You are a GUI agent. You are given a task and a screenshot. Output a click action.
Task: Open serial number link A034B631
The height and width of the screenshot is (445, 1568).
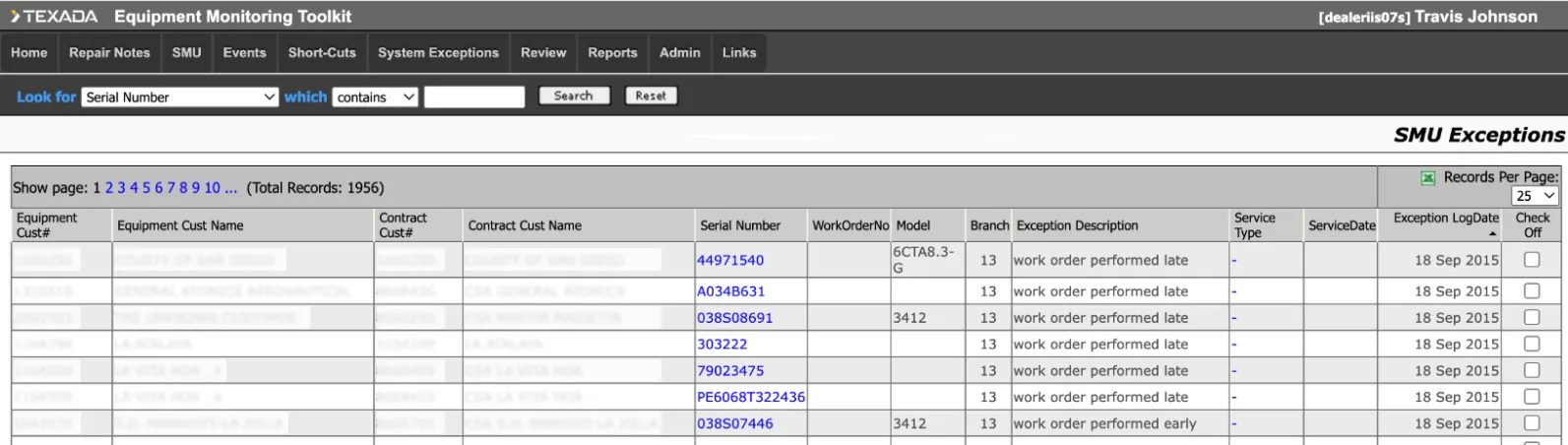tap(730, 291)
